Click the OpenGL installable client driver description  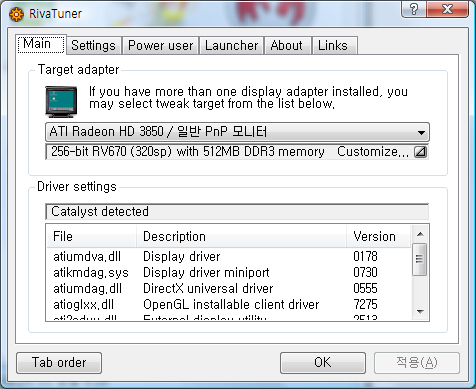point(231,305)
